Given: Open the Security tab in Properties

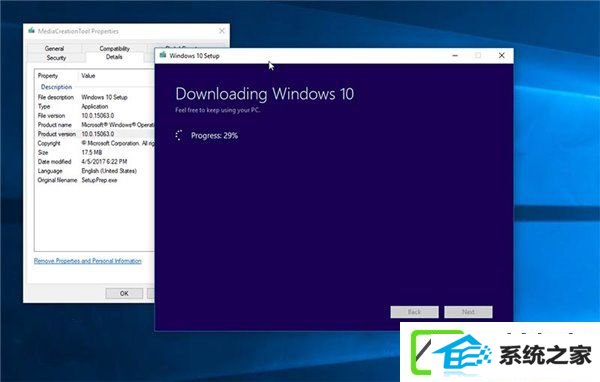Looking at the screenshot, I should pyautogui.click(x=56, y=58).
